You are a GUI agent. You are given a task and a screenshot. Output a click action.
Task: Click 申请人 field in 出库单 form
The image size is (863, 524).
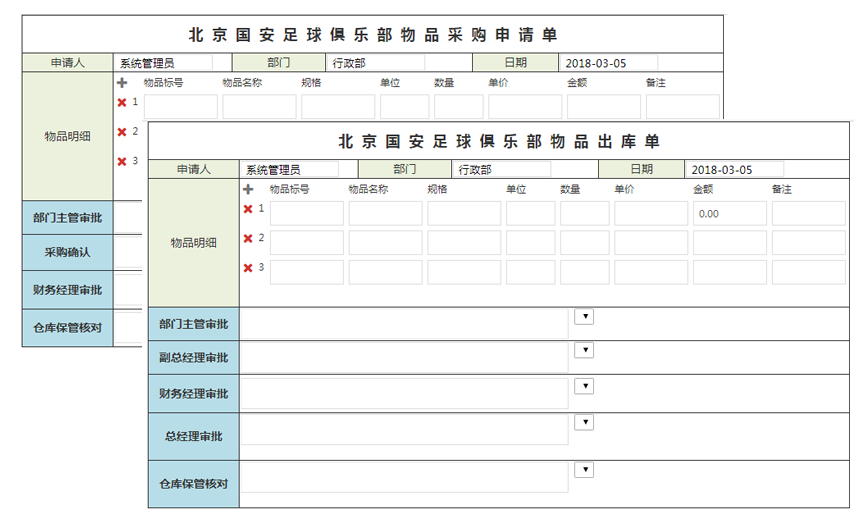[290, 170]
